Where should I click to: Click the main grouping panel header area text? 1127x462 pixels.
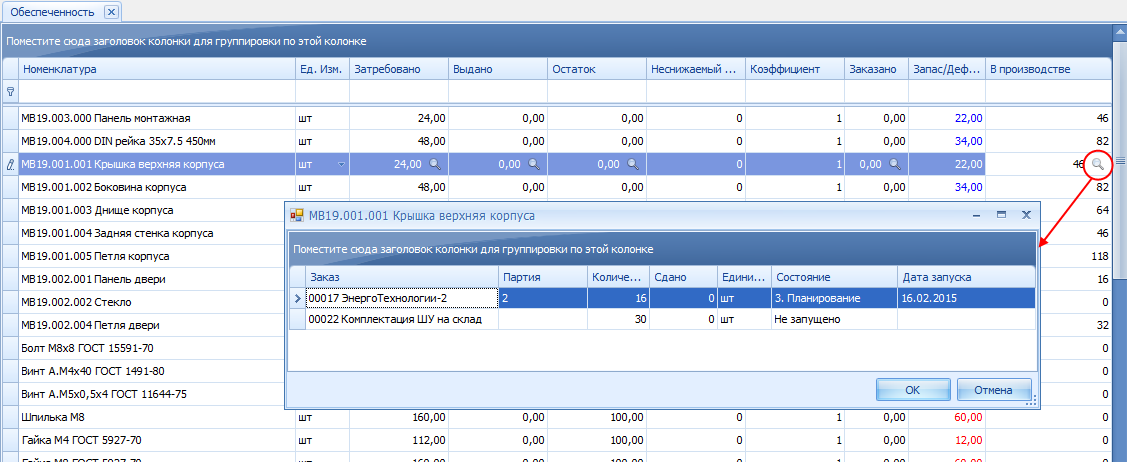point(187,42)
